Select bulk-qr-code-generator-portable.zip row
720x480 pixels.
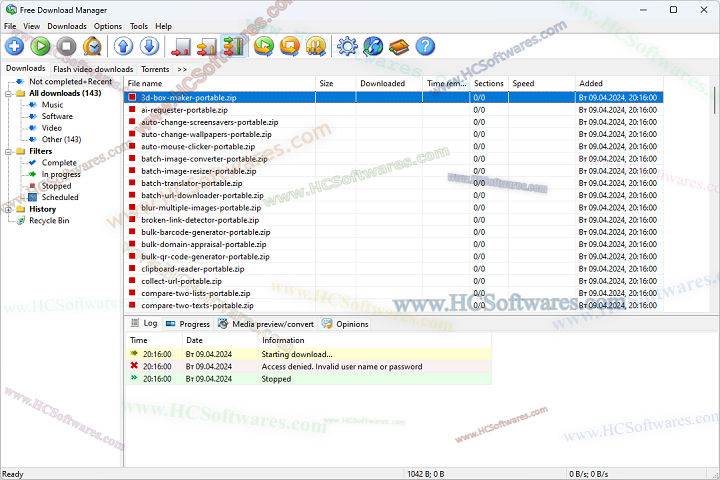(x=394, y=256)
